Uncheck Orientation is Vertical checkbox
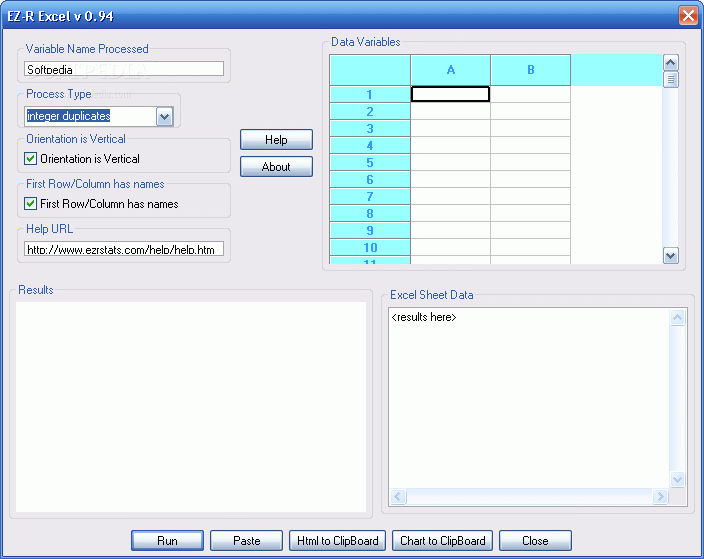 click(31, 158)
